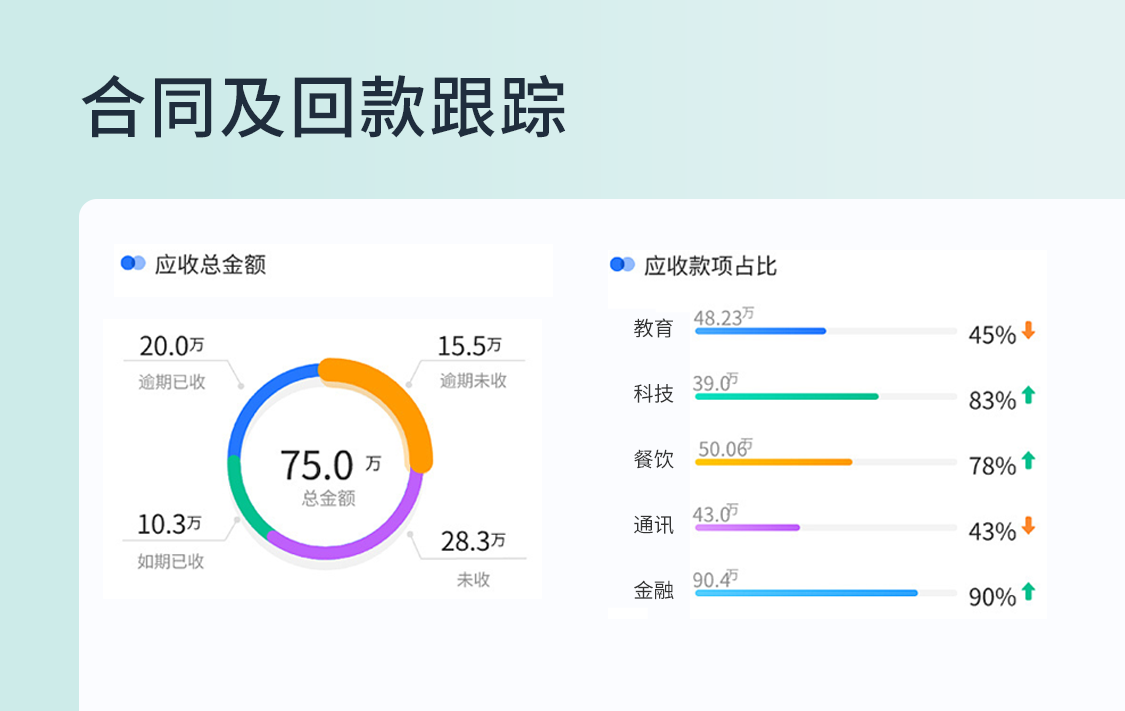
Task: Click the blue dot icon beside 应收总金额
Action: (130, 264)
